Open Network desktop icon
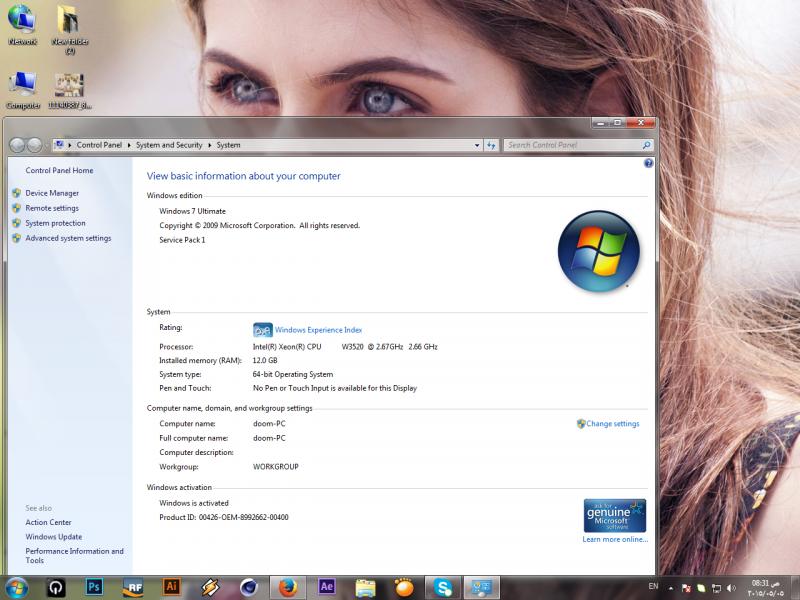This screenshot has height=600, width=800. tap(22, 25)
